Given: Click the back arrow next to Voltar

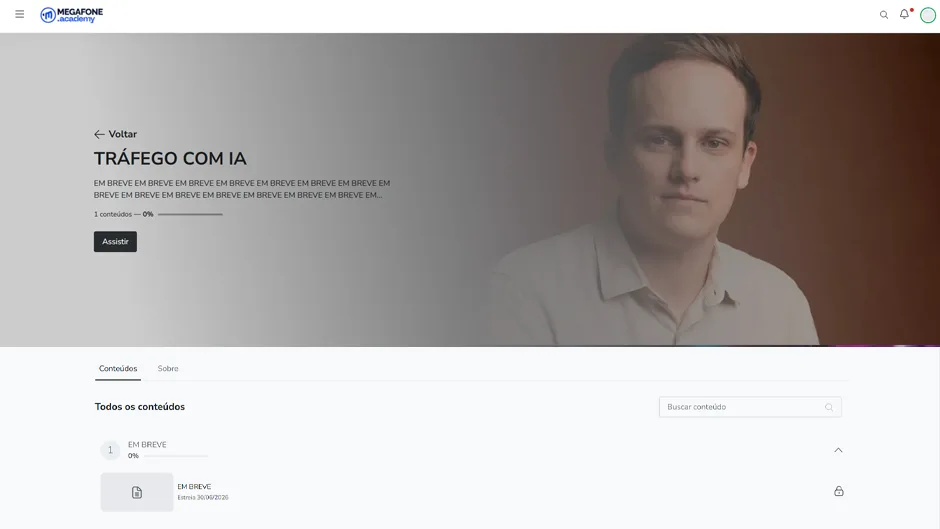Looking at the screenshot, I should coord(100,134).
